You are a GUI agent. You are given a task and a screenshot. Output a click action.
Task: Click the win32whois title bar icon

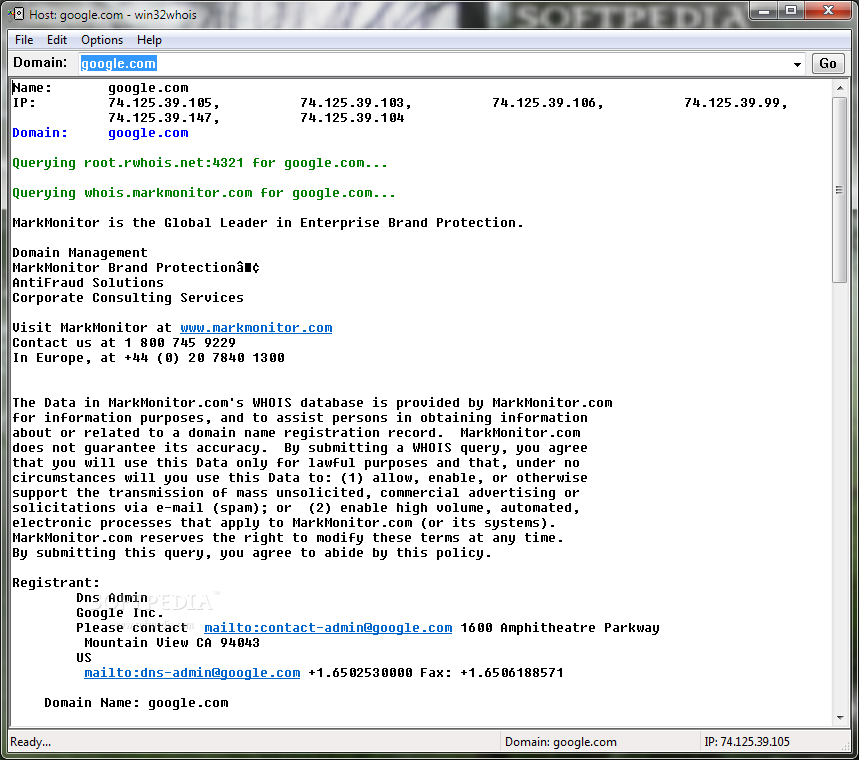pyautogui.click(x=17, y=14)
